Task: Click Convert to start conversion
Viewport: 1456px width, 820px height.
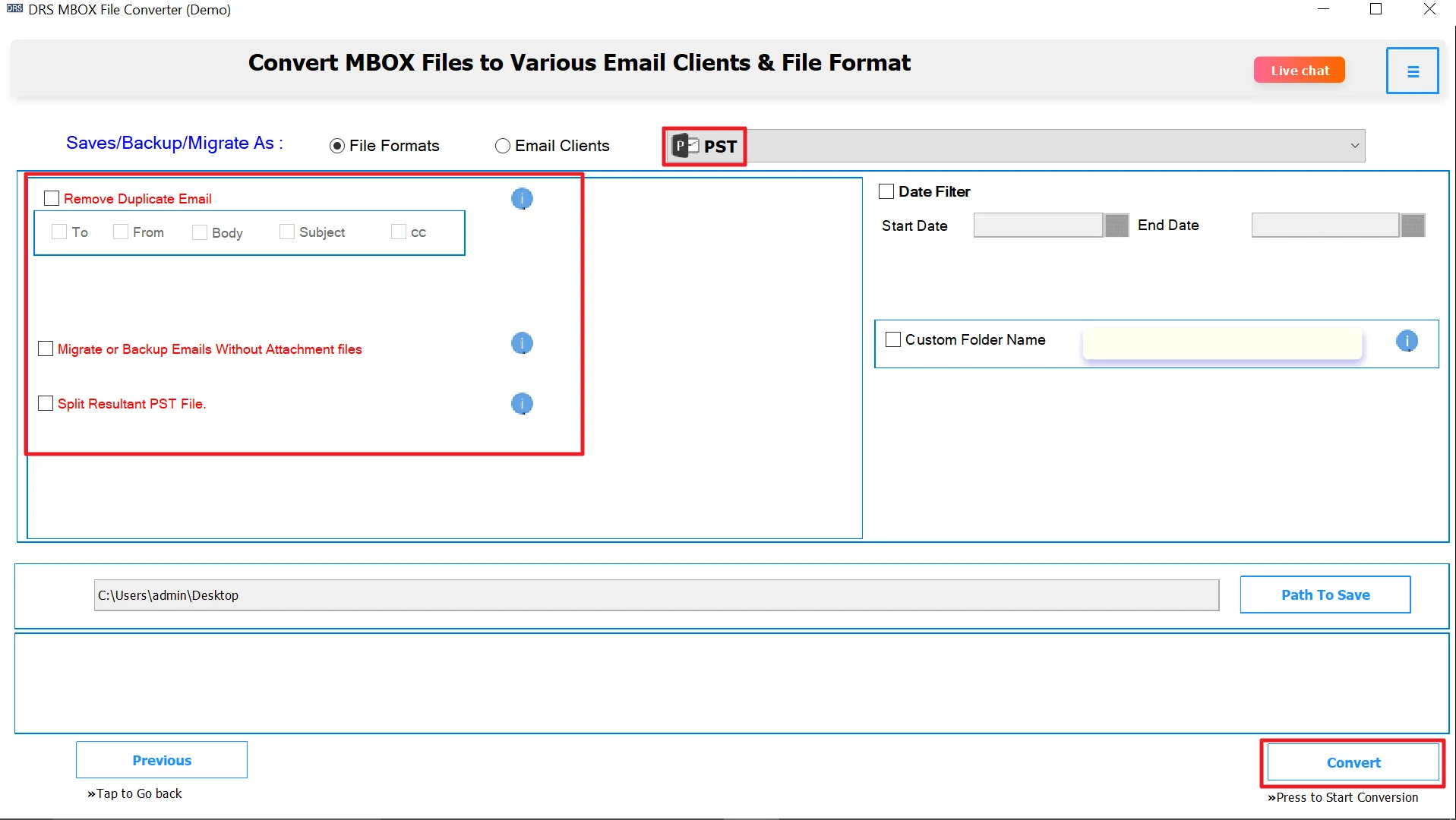Action: click(x=1353, y=762)
